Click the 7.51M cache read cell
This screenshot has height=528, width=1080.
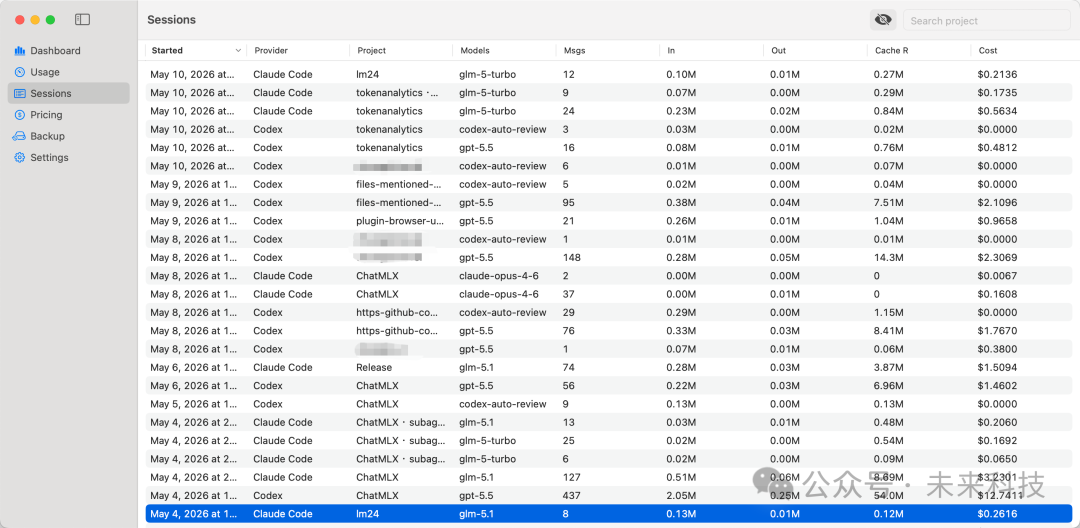[889, 202]
